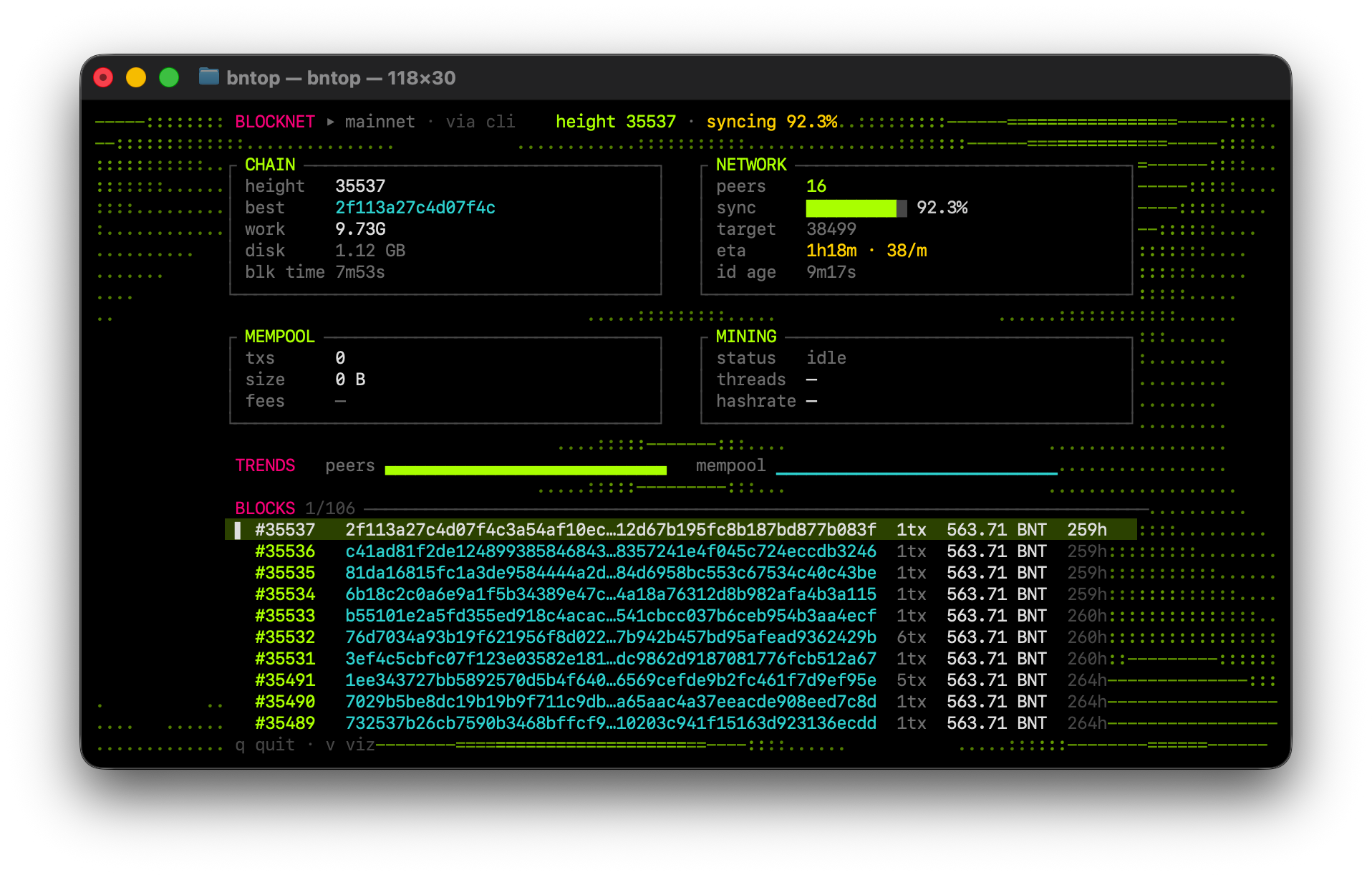
Task: Click the peers count 16
Action: (816, 186)
